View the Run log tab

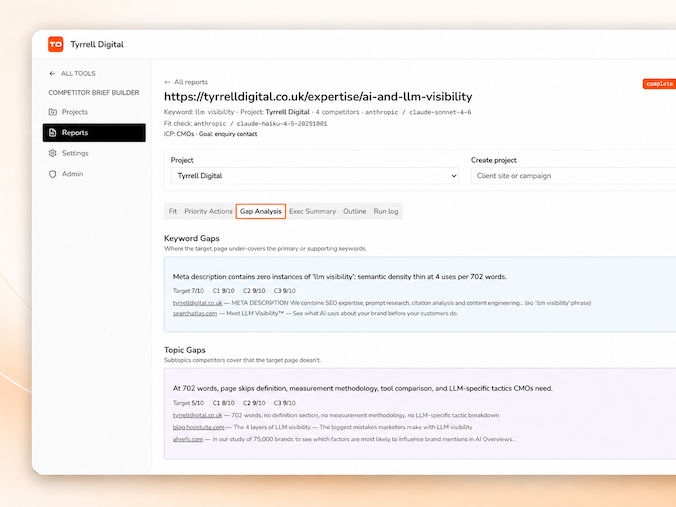click(x=386, y=211)
